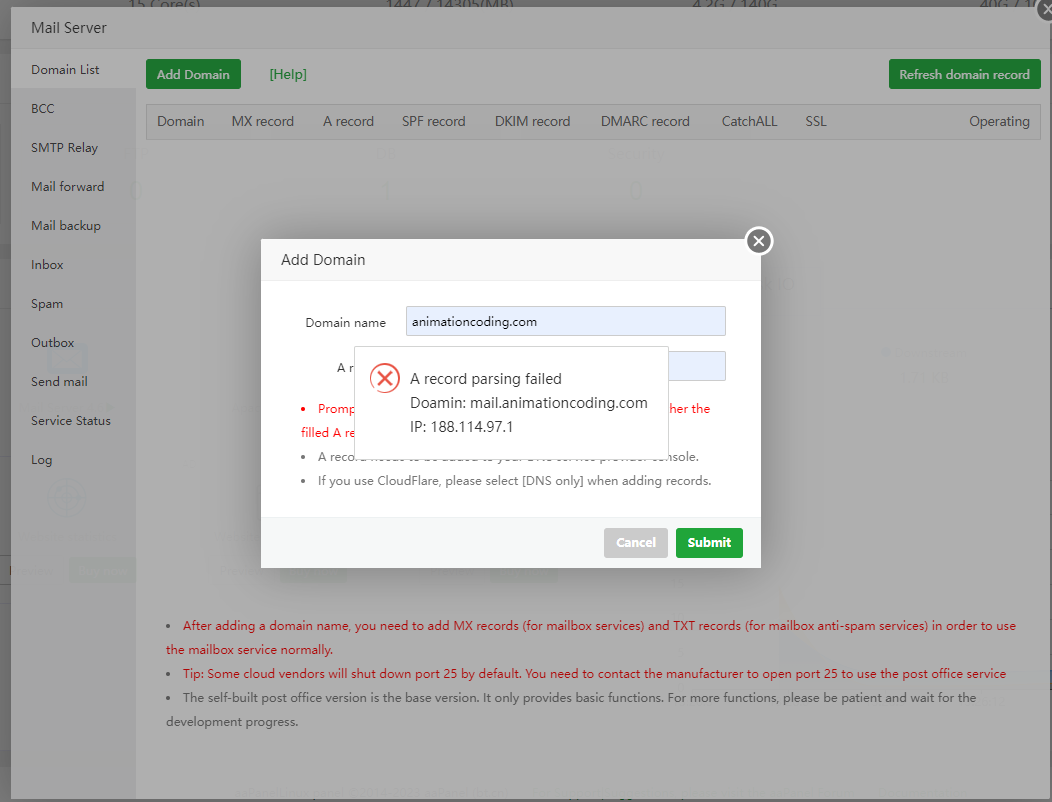Open Domain List section
Image resolution: width=1052 pixels, height=802 pixels.
point(65,70)
